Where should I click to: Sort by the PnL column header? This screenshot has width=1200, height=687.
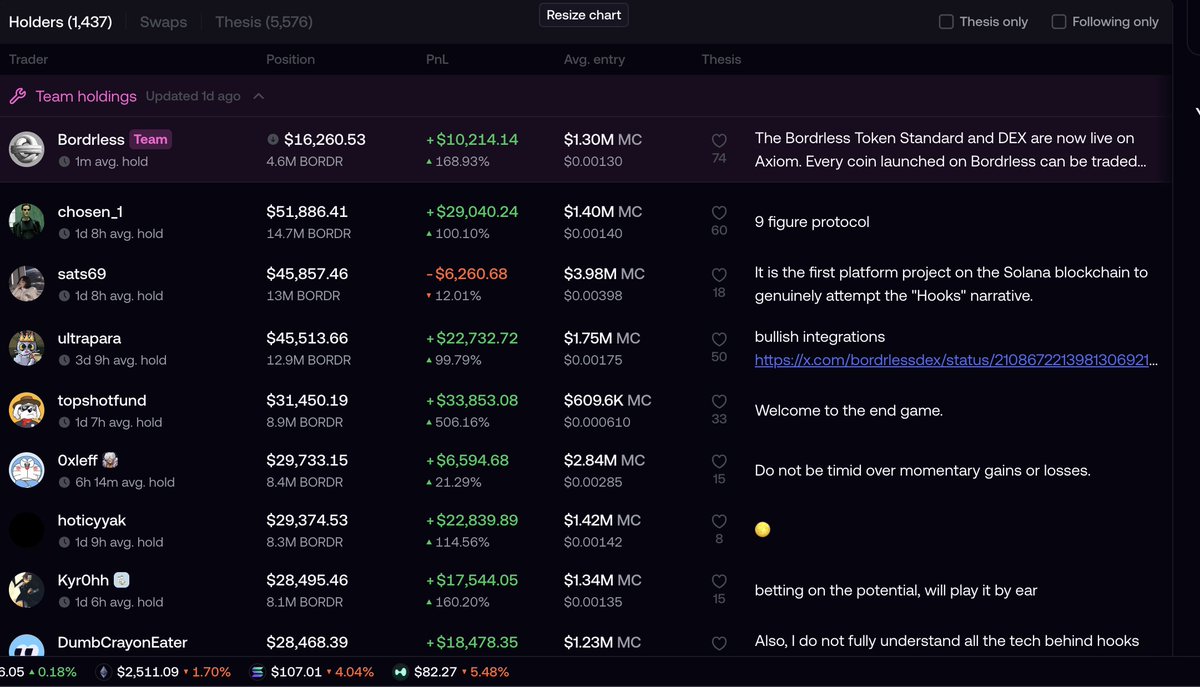pos(439,60)
